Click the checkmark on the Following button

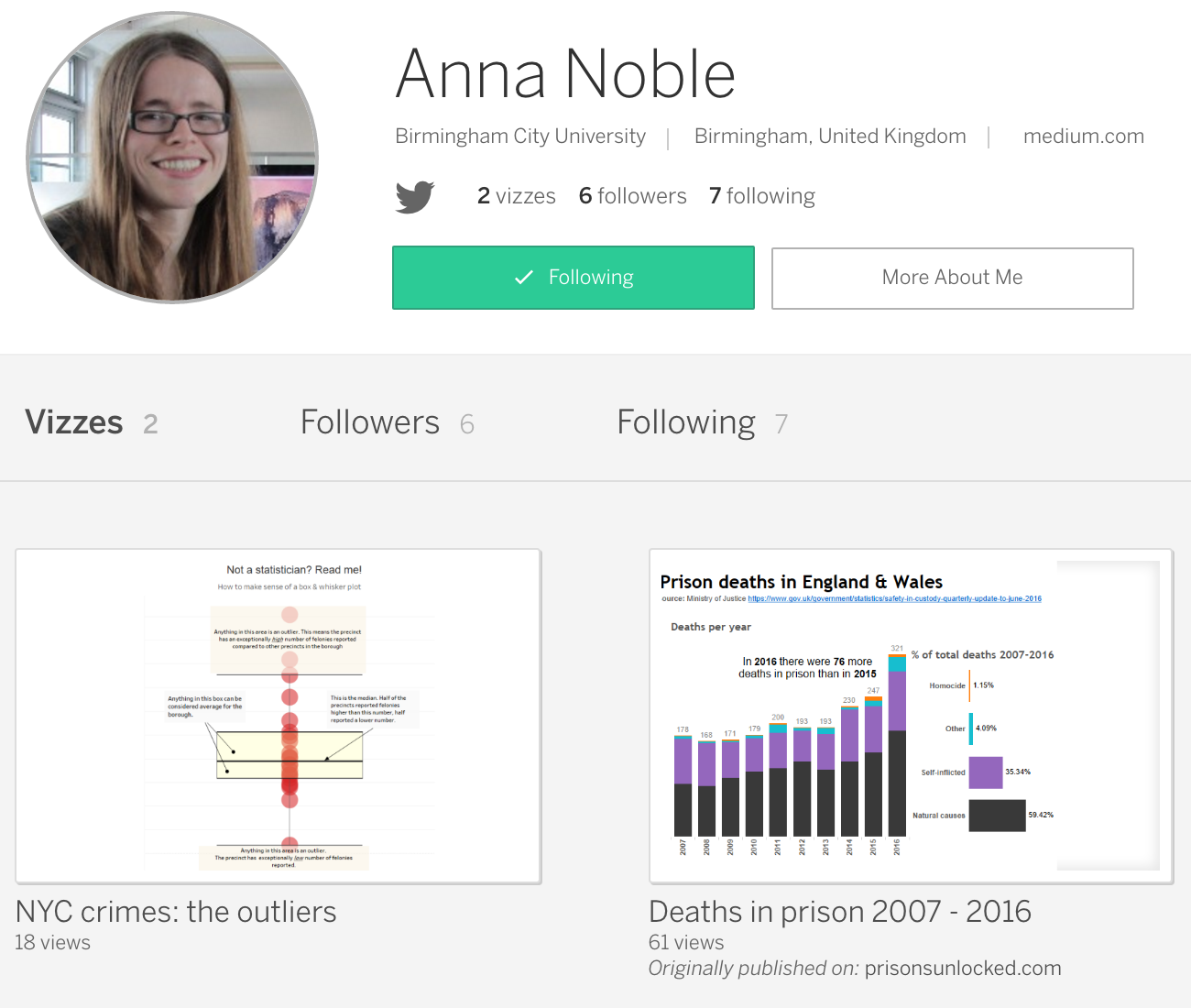[524, 277]
